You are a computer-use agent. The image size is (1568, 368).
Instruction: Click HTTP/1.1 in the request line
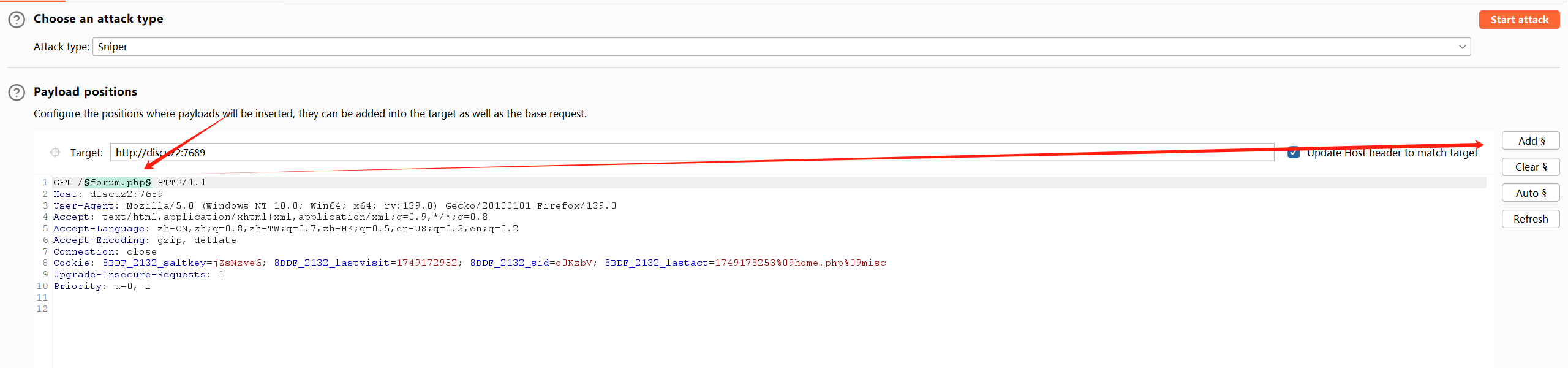coord(182,183)
